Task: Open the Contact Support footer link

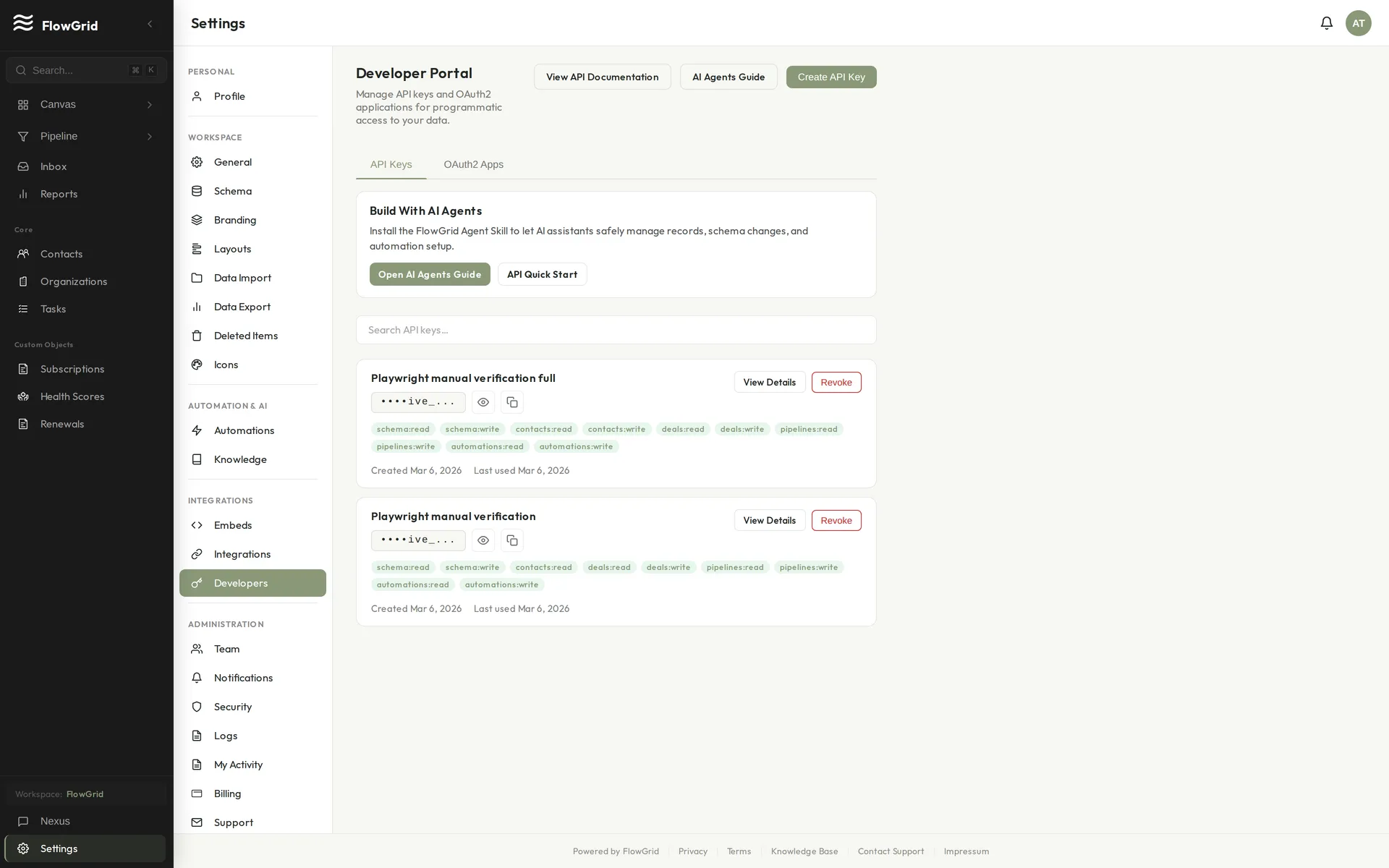Action: pyautogui.click(x=891, y=851)
